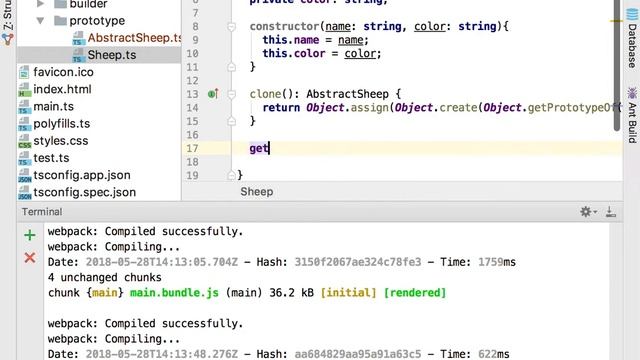Click the '[initial]' text in terminal
Screen dimensions: 640x360
coord(348,293)
